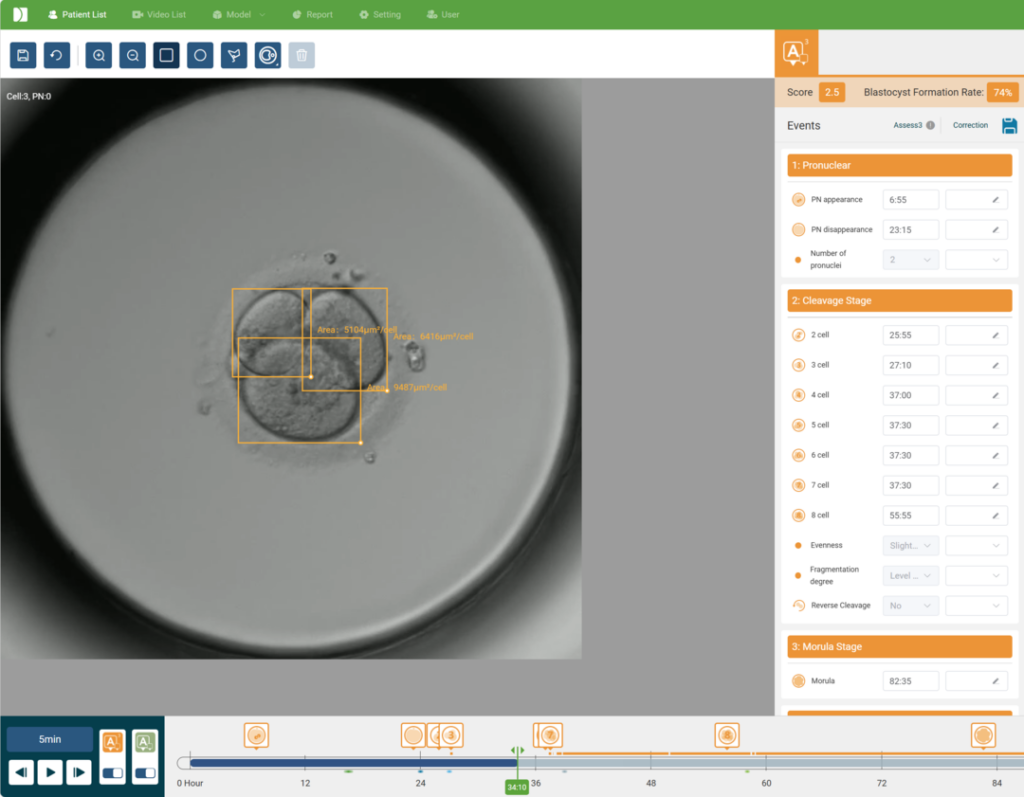1024x797 pixels.
Task: Click the play button in playback controls
Action: [50, 772]
